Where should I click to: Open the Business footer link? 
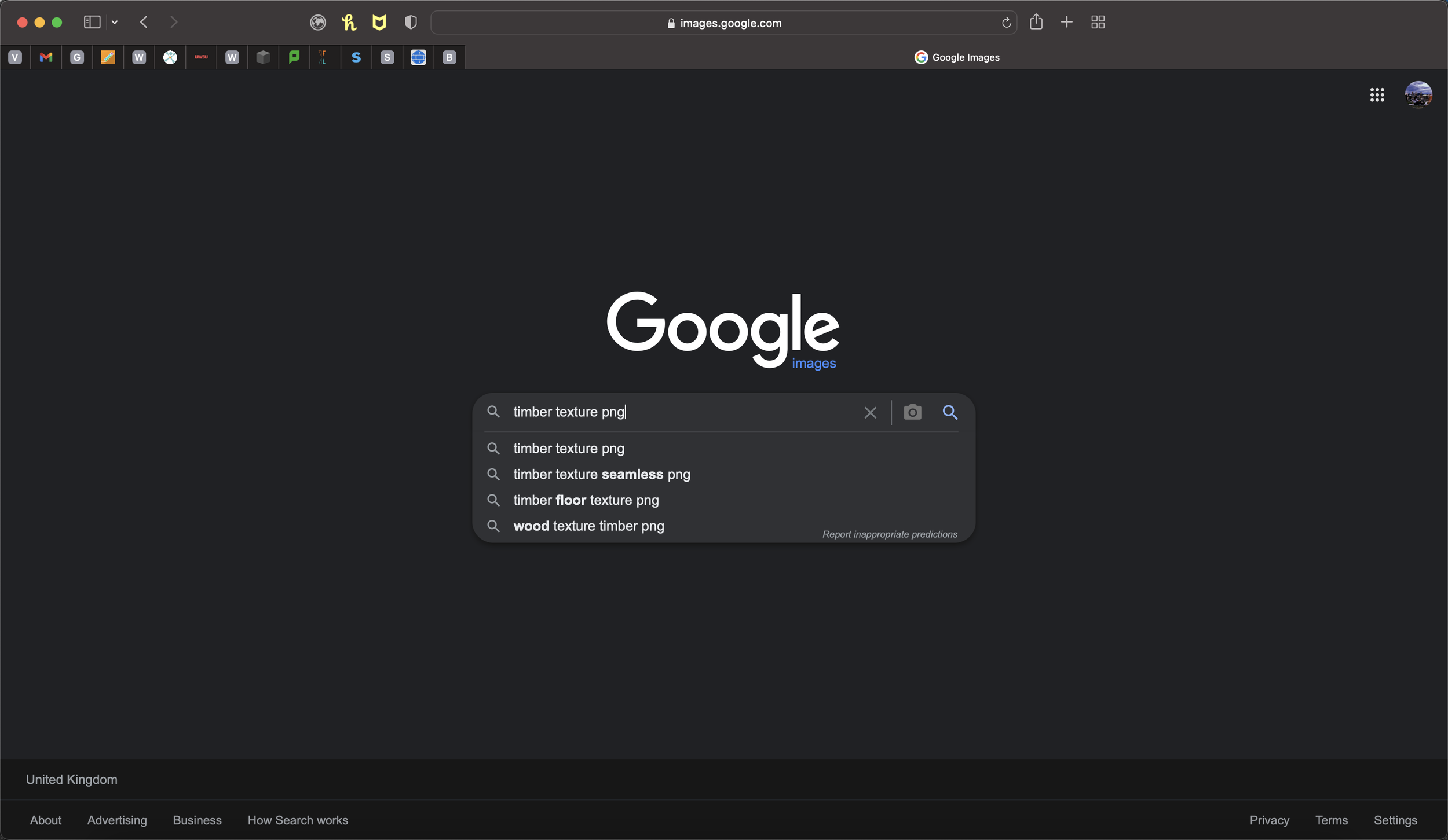[197, 820]
